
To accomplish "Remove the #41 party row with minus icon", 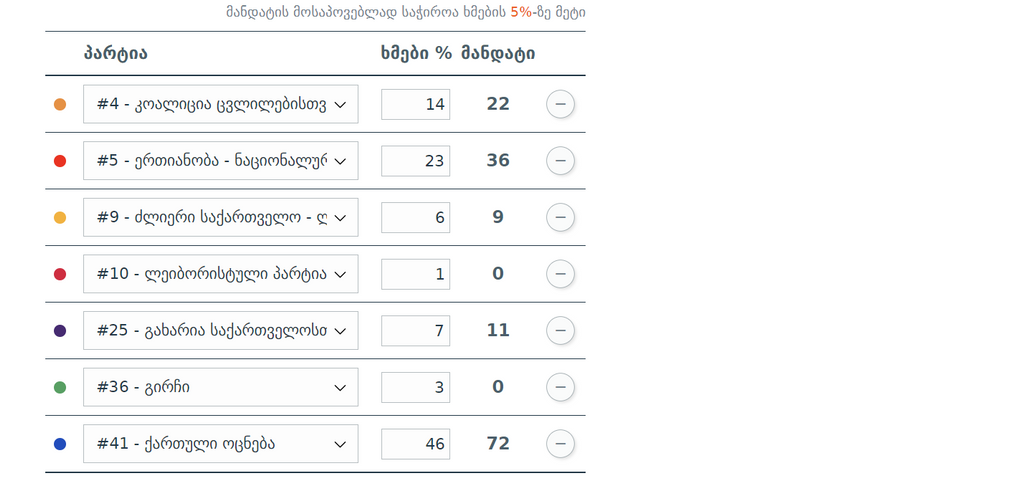I will pos(560,443).
